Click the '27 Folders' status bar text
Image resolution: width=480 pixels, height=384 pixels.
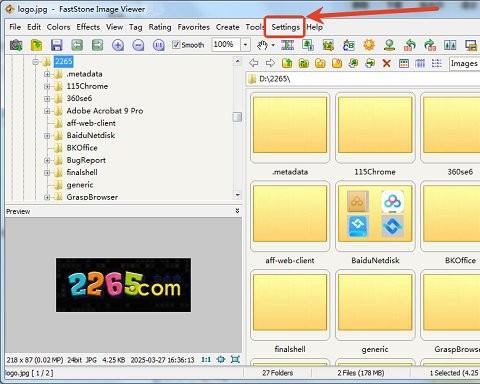tap(277, 373)
